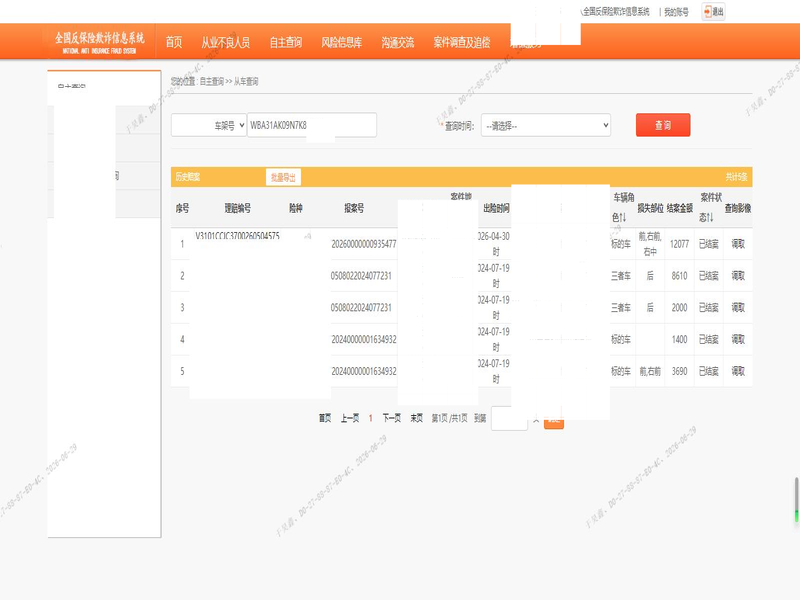800x600 pixels.
Task: Click 调取 in row 3
Action: [x=738, y=307]
